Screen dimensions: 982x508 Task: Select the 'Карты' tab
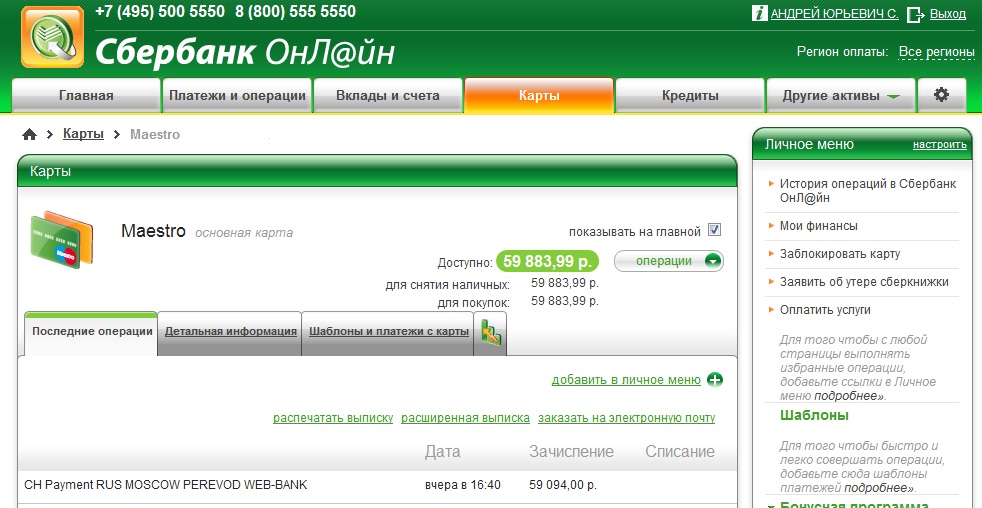[539, 96]
